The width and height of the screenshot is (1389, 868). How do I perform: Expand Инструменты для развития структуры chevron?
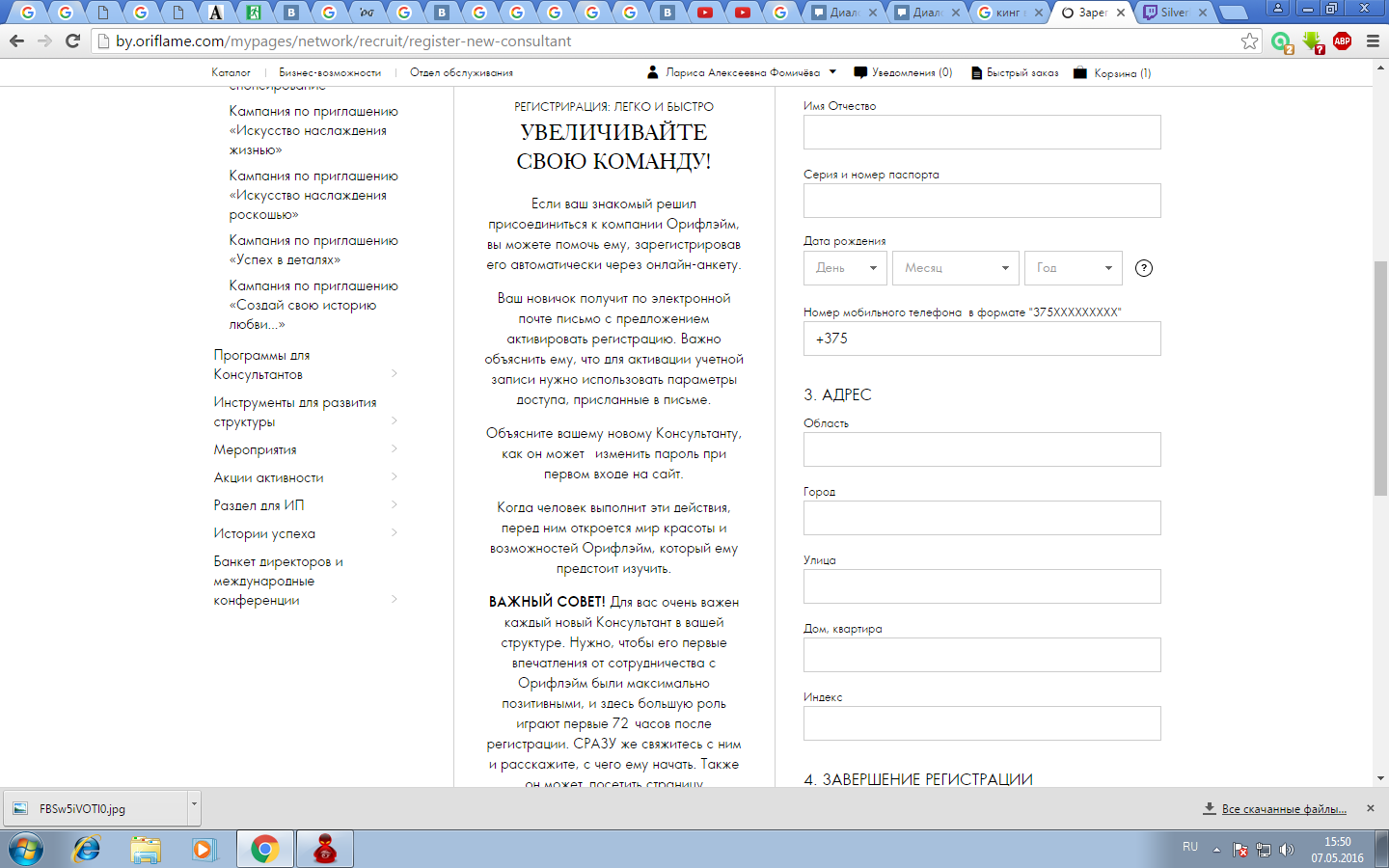tap(395, 420)
